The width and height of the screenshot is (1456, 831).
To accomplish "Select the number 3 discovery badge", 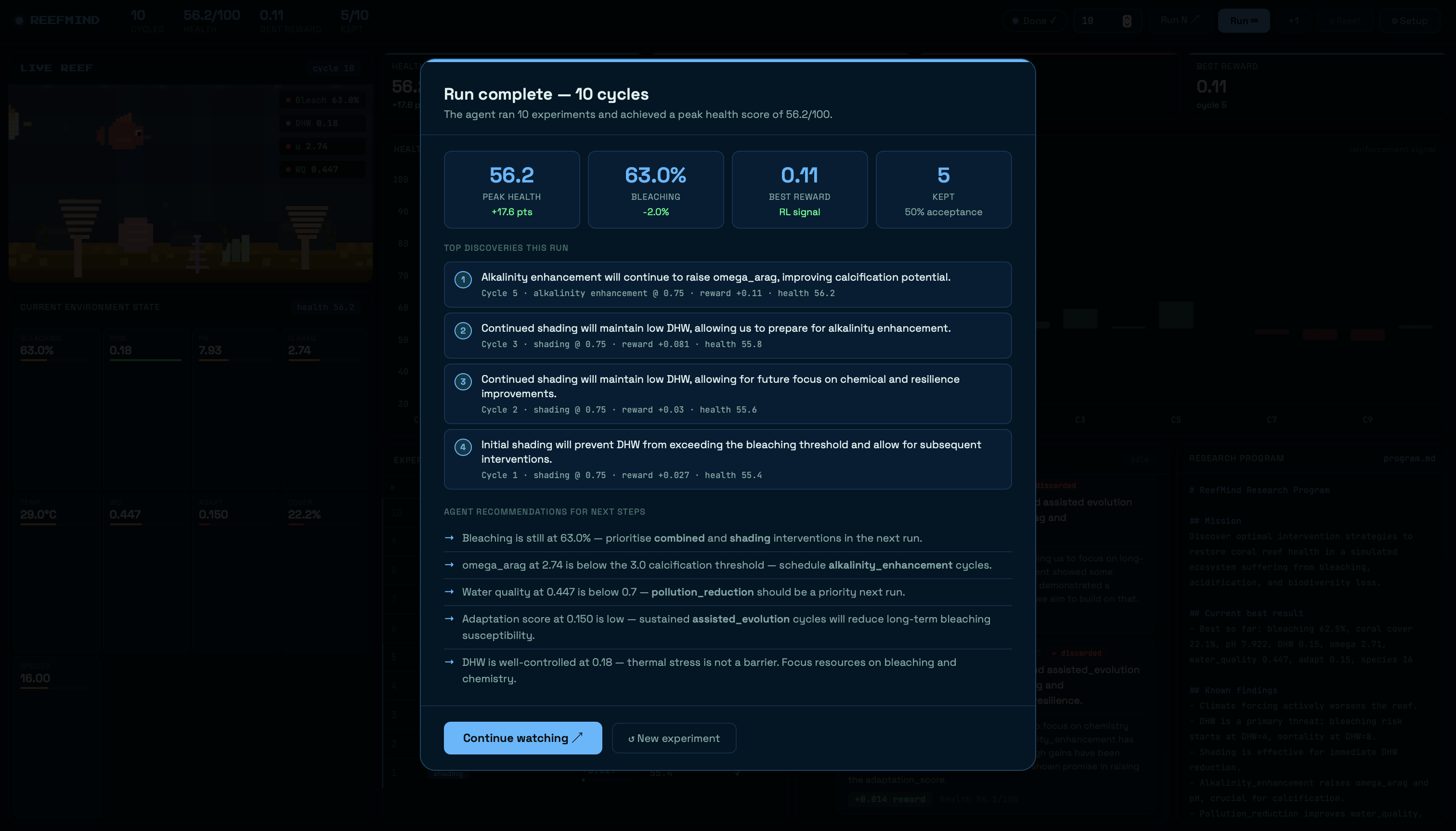I will point(463,381).
